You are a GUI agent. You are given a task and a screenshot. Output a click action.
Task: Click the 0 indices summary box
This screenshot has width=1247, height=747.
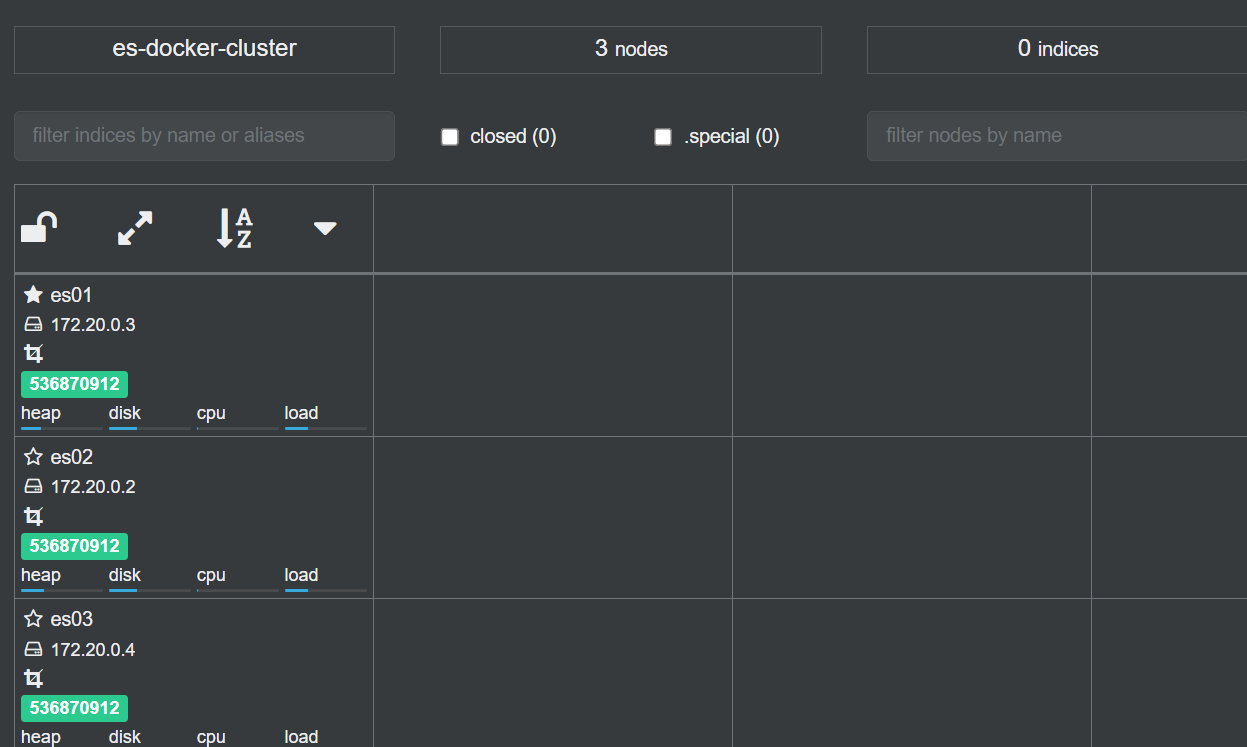(x=1056, y=49)
